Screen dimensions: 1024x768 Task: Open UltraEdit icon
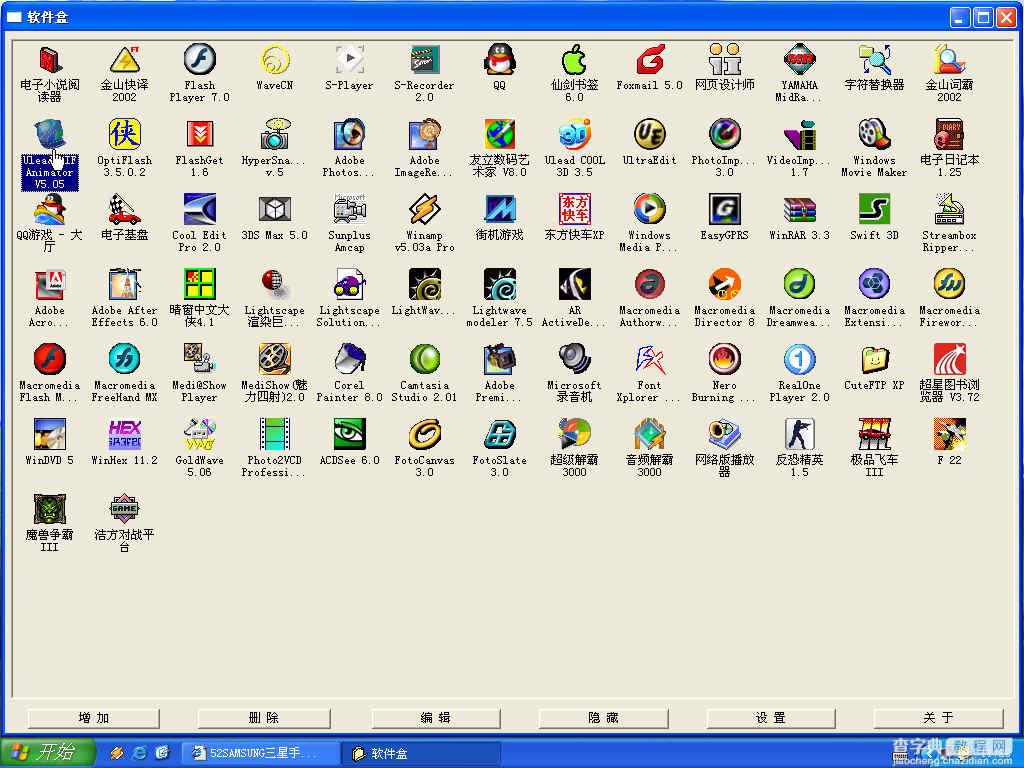click(649, 135)
